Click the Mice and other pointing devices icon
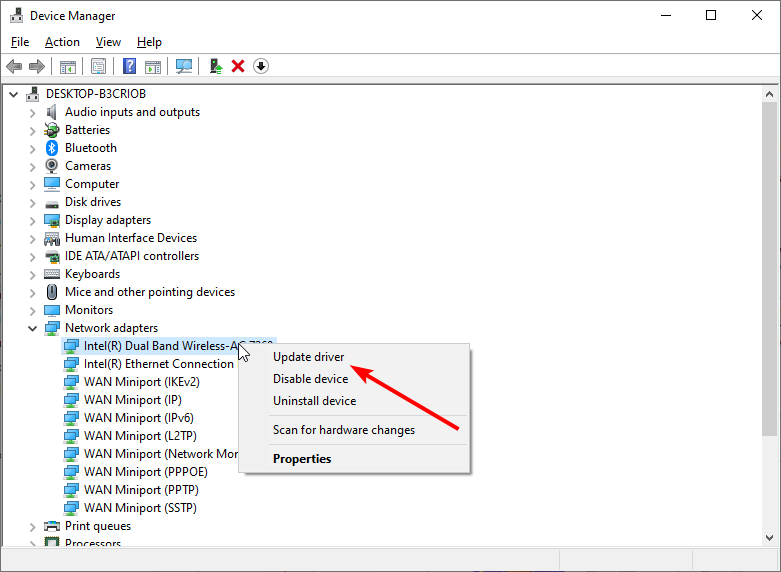781x572 pixels. click(x=52, y=292)
